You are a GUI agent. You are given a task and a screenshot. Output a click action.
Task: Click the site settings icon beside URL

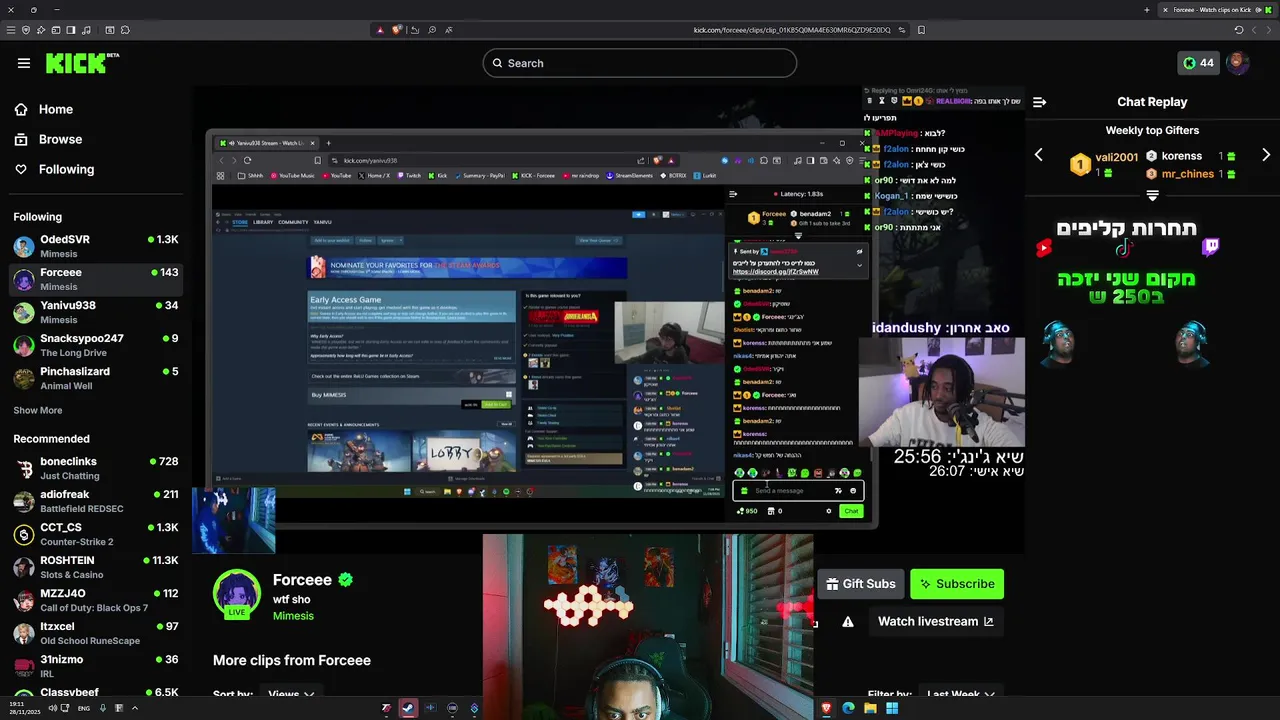click(902, 30)
